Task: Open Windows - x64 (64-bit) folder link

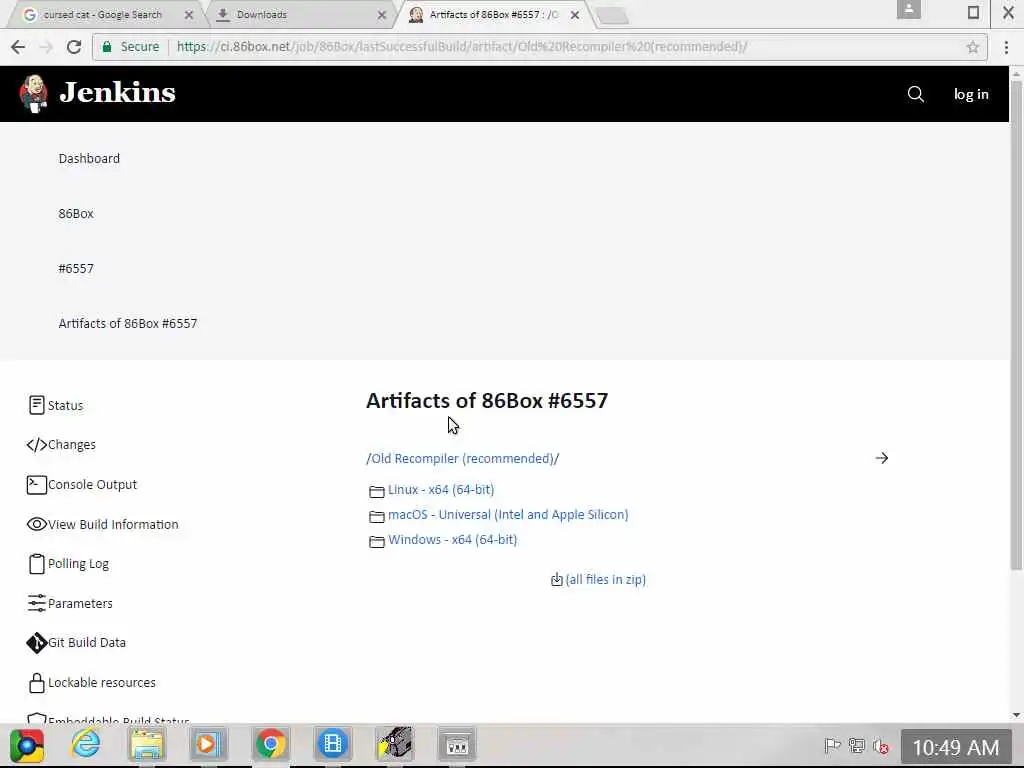Action: [x=453, y=539]
